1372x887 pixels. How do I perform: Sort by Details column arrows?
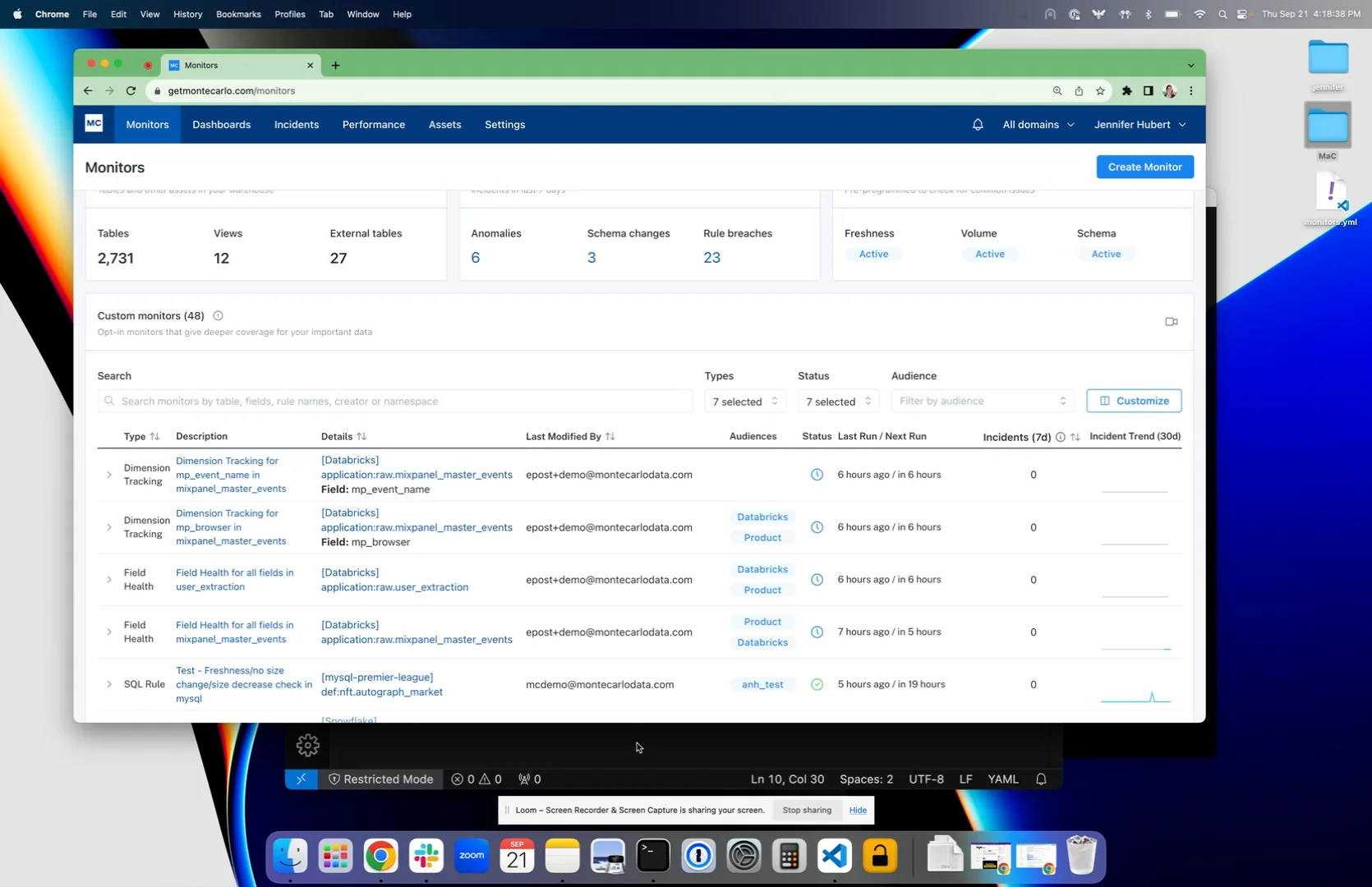(361, 437)
